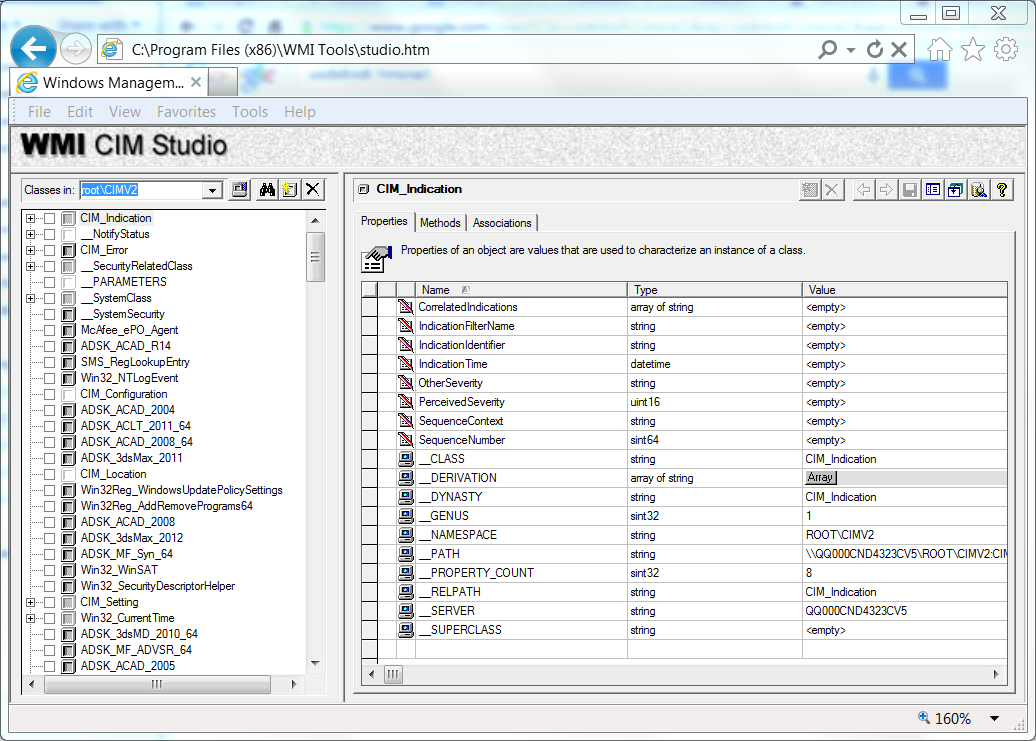Click the create instance icon in right toolbar
The height and width of the screenshot is (741, 1036).
(809, 190)
